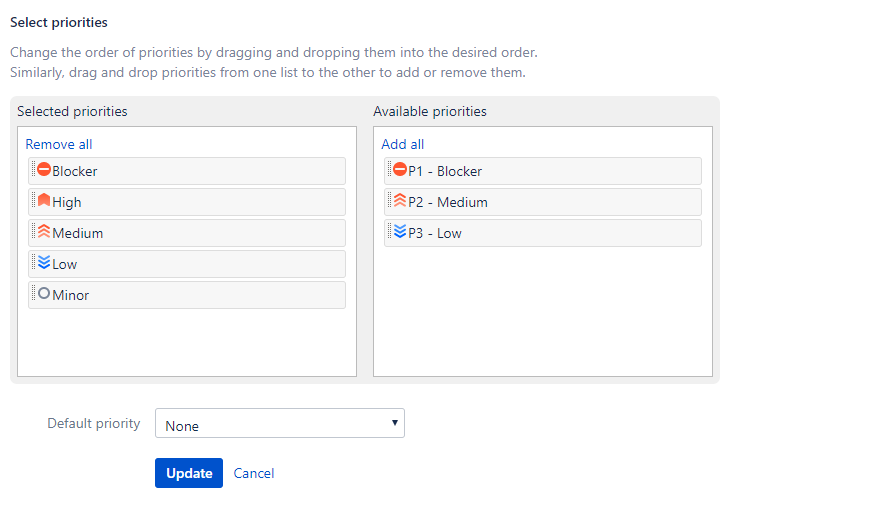Click the Remove all link
Screen dimensions: 882x522
click(x=59, y=144)
